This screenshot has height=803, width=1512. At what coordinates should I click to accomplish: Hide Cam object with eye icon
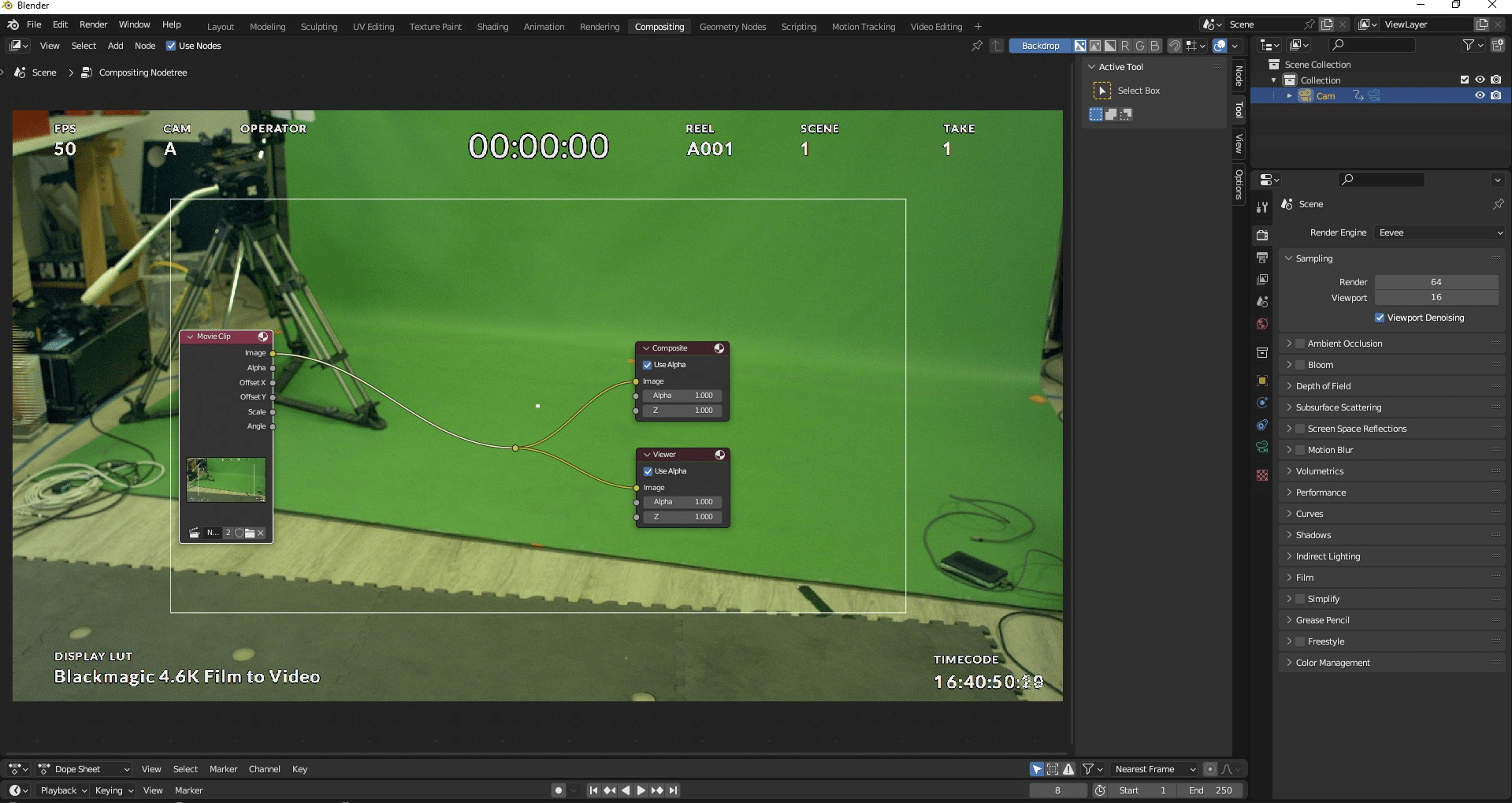[x=1480, y=95]
